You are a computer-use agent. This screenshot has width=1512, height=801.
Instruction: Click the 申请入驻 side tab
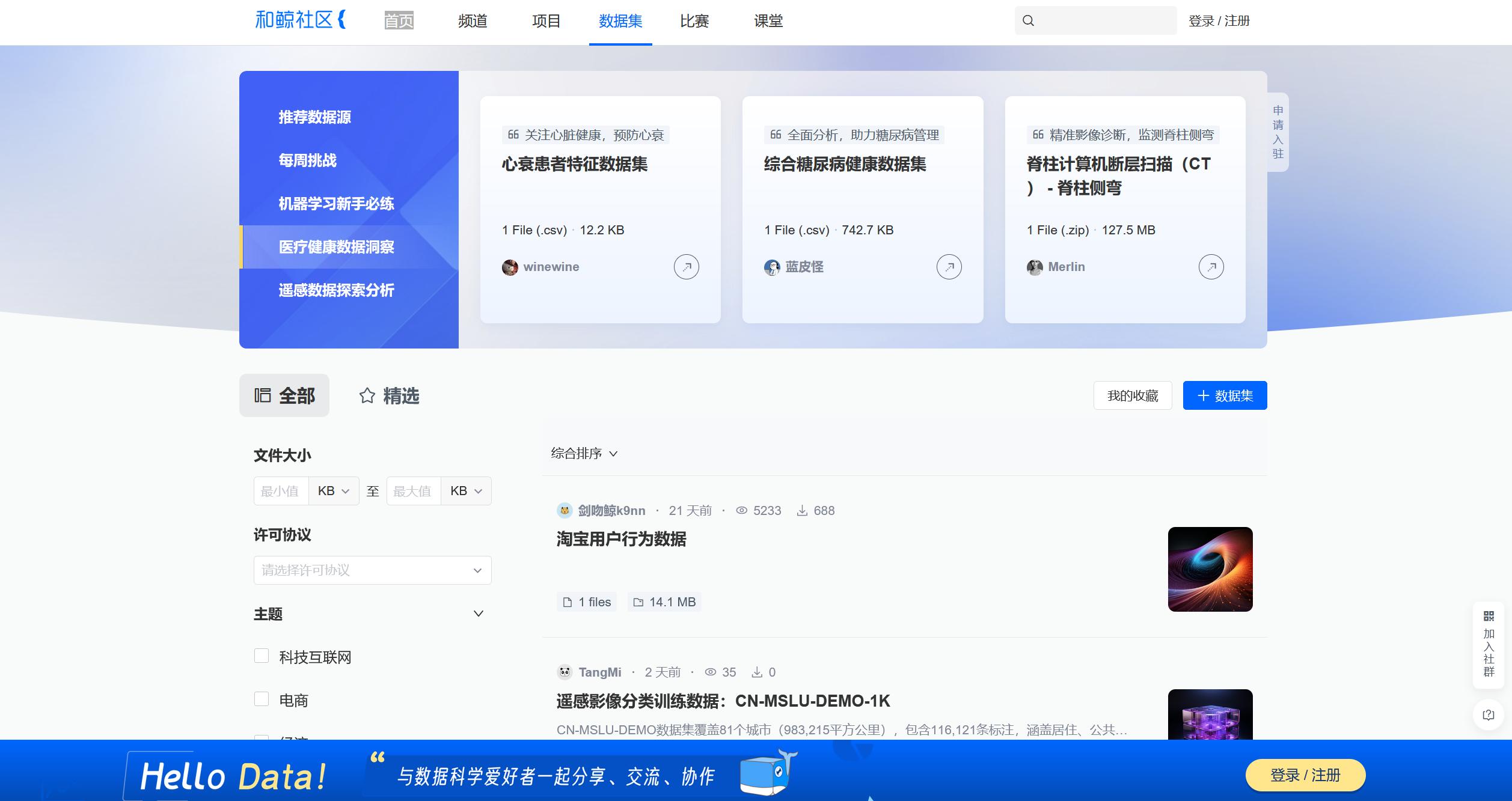click(x=1278, y=132)
